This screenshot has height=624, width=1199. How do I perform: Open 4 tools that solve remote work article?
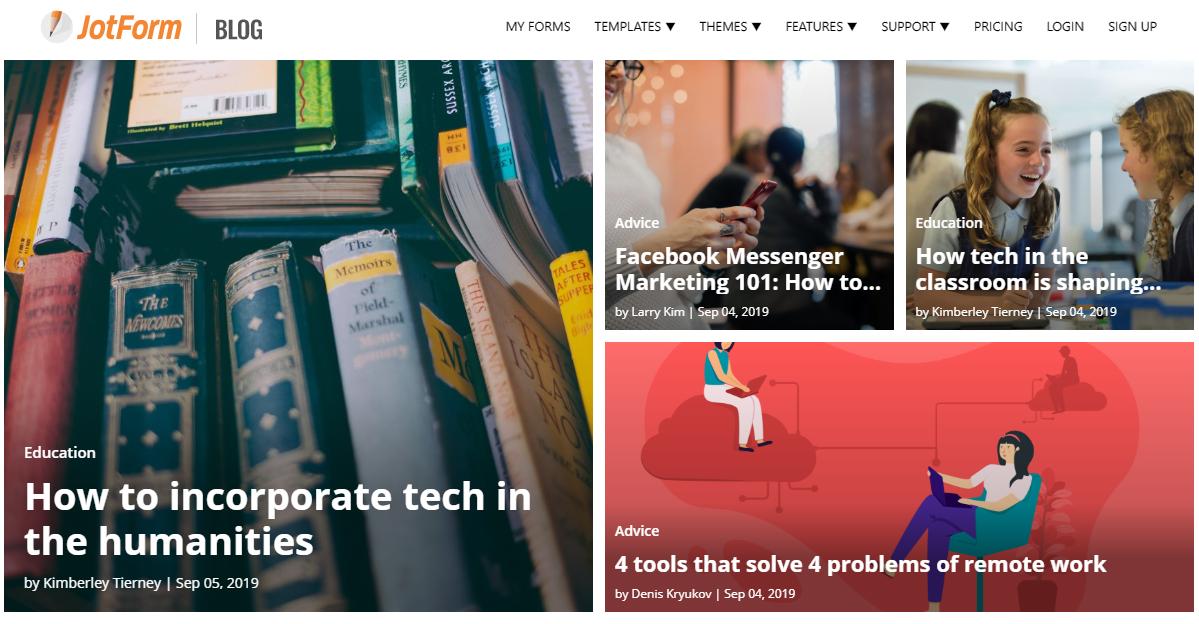(x=860, y=564)
